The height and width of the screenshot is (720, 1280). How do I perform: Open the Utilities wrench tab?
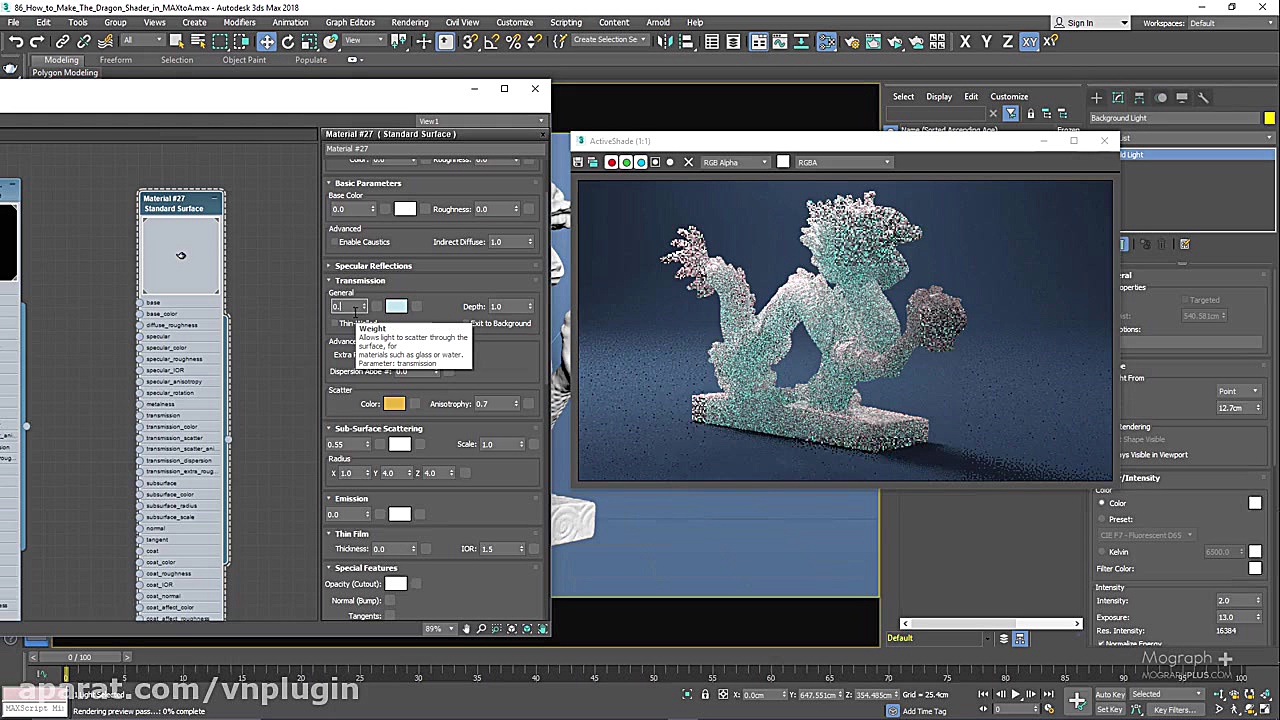(x=1203, y=98)
